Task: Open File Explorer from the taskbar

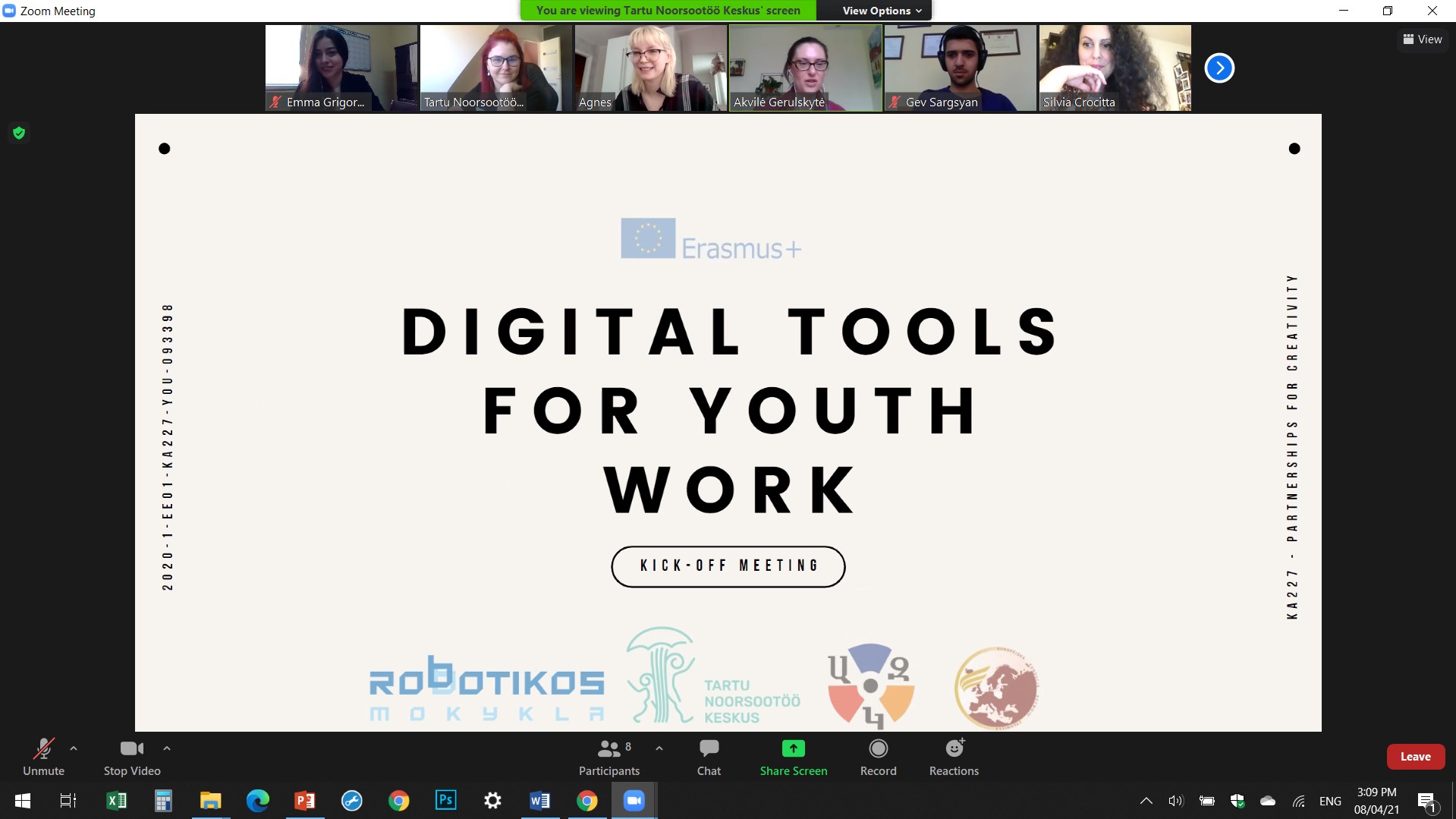Action: [x=210, y=800]
